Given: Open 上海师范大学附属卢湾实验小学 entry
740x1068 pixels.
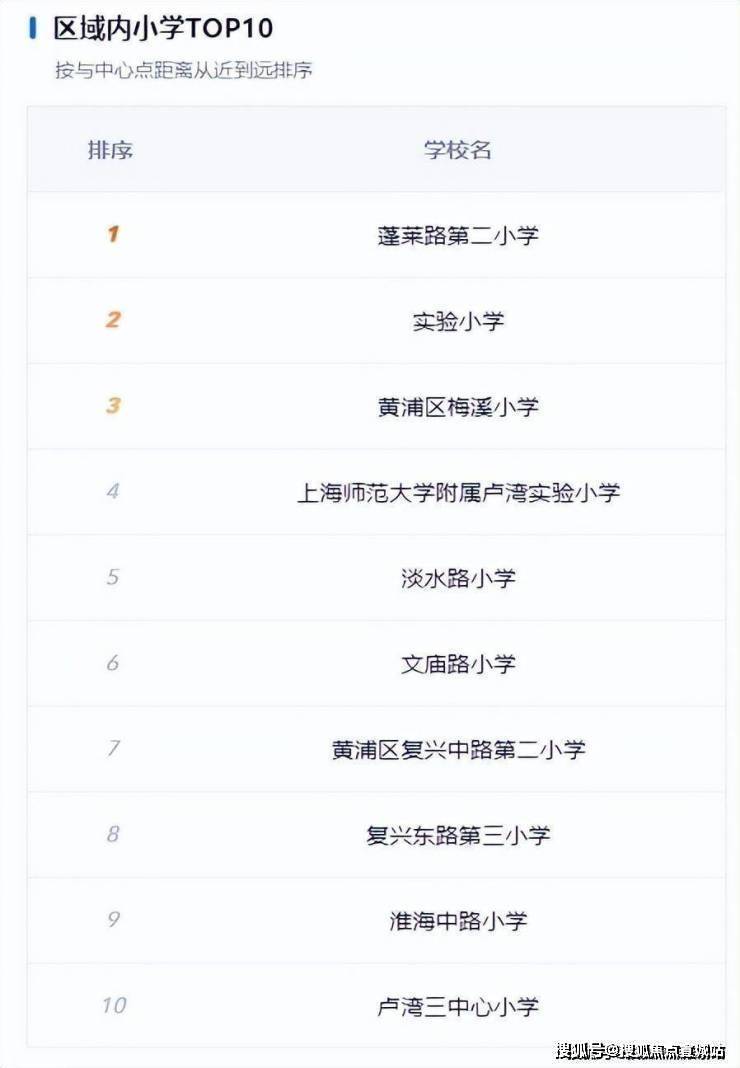Looking at the screenshot, I should 458,493.
